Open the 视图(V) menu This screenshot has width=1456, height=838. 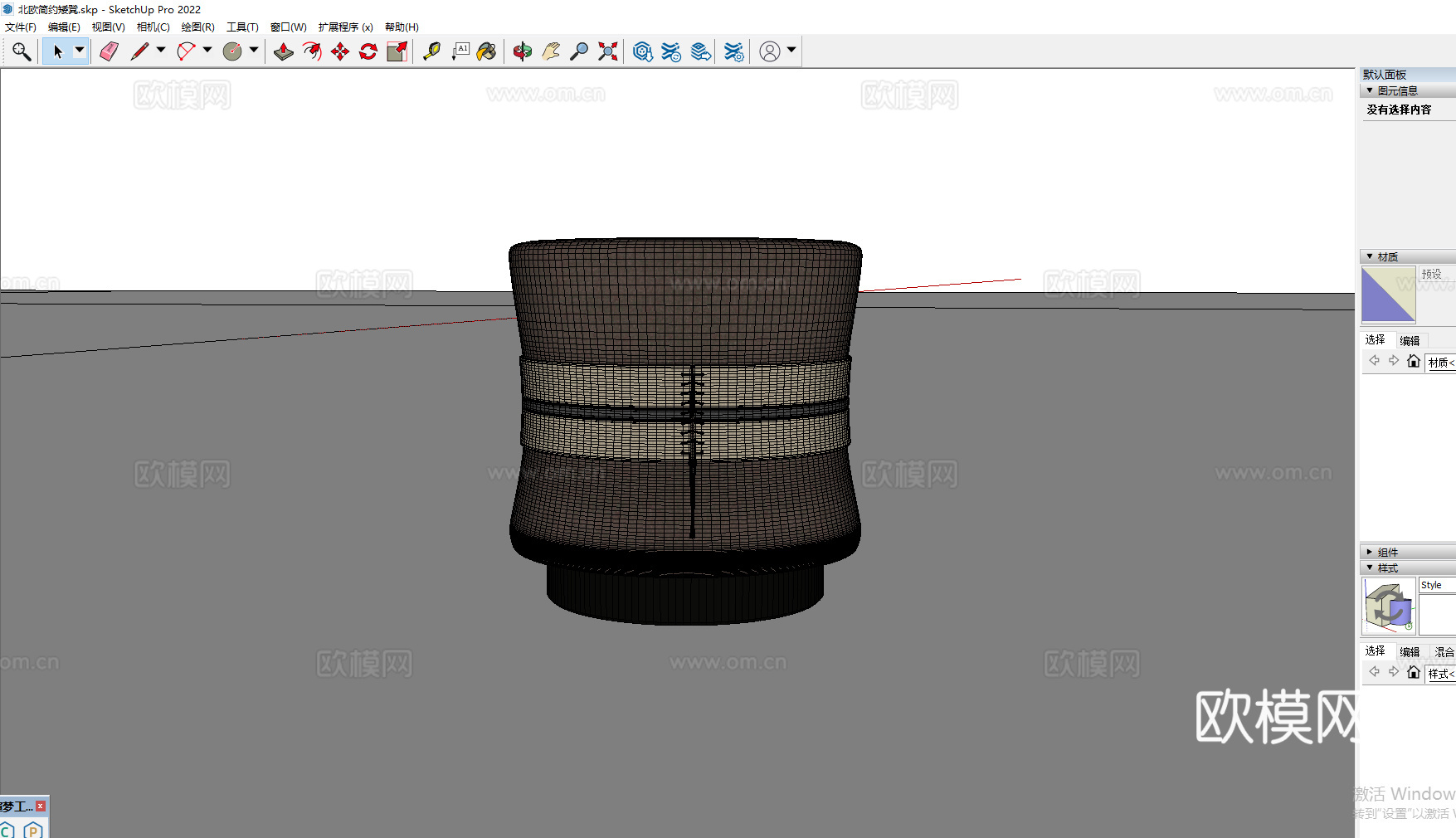[108, 27]
